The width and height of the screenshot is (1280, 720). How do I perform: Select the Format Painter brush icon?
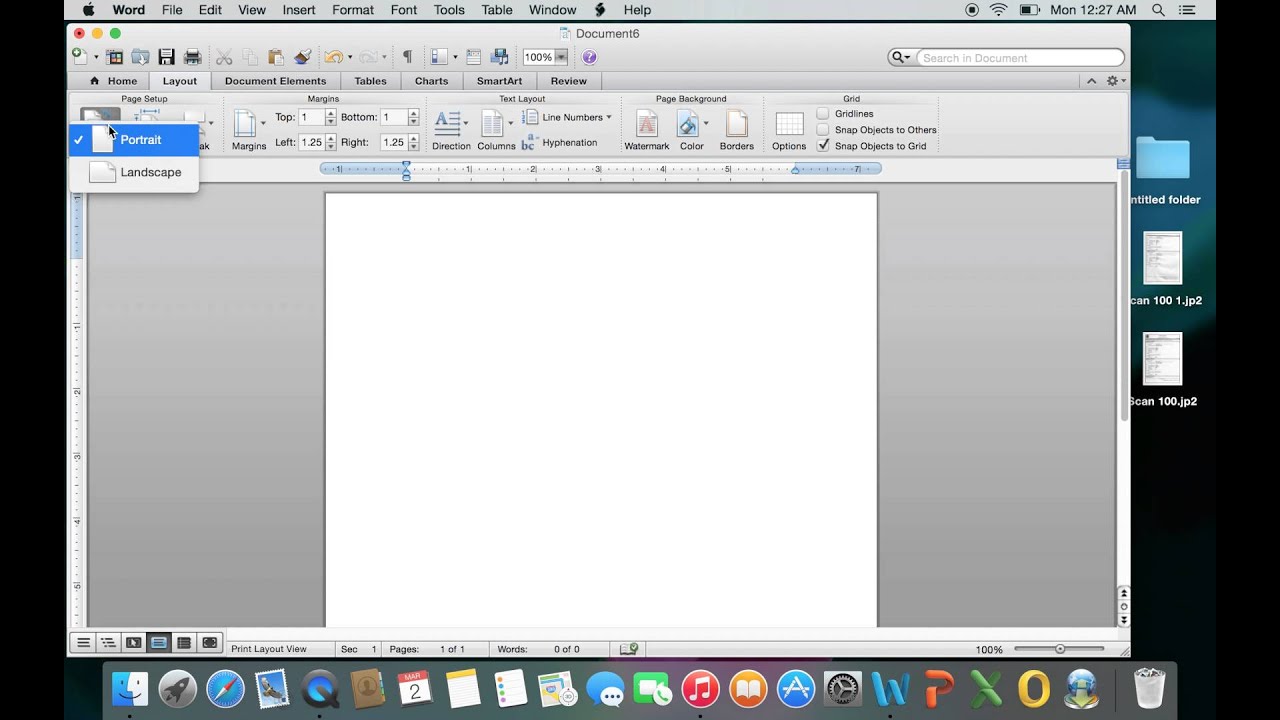pyautogui.click(x=303, y=57)
